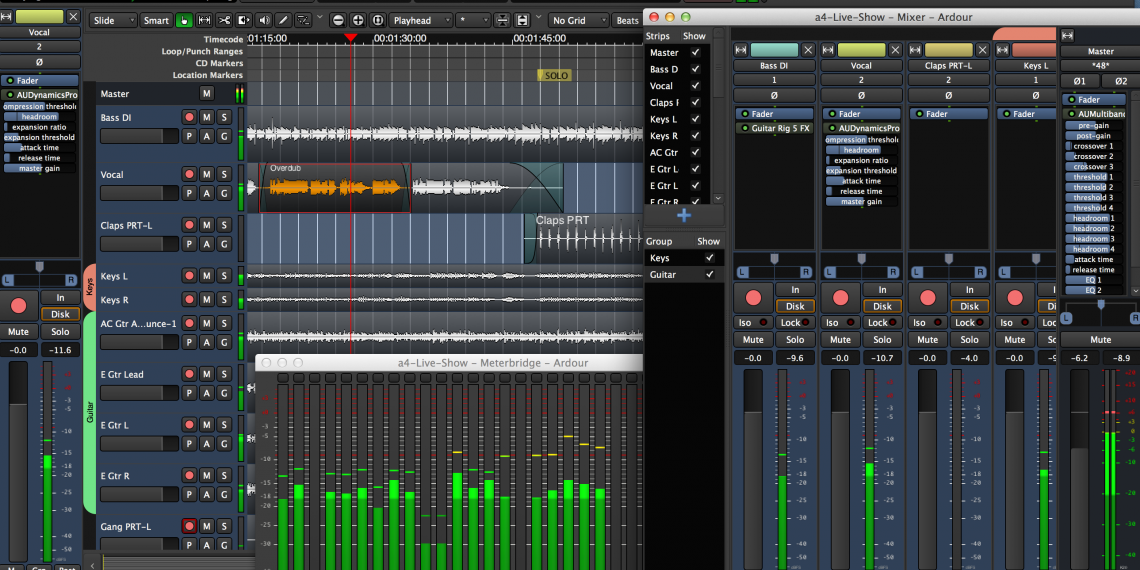
Task: Open the No Grid snap dropdown
Action: pos(576,20)
